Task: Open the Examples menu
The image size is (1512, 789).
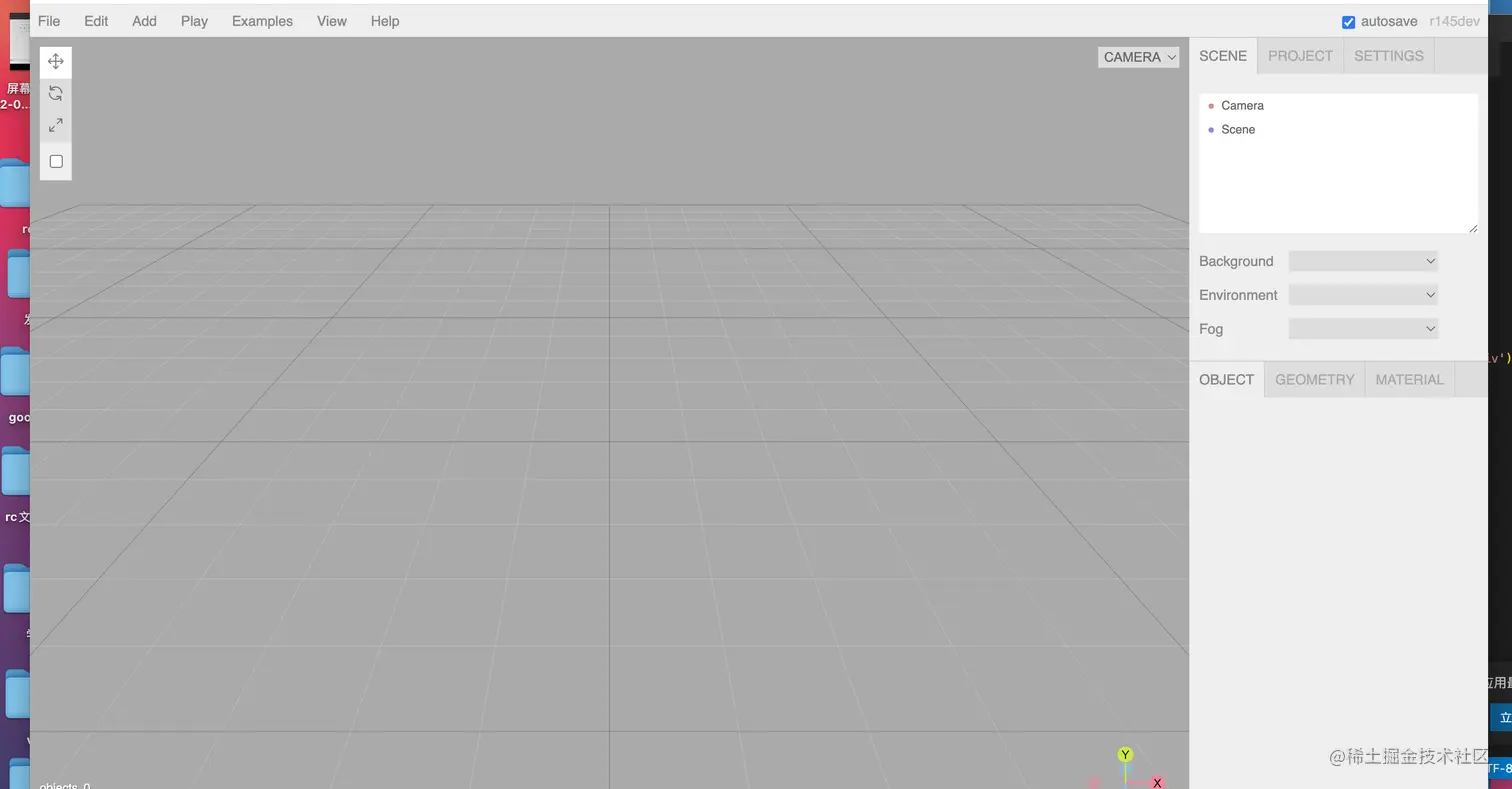Action: pos(262,21)
